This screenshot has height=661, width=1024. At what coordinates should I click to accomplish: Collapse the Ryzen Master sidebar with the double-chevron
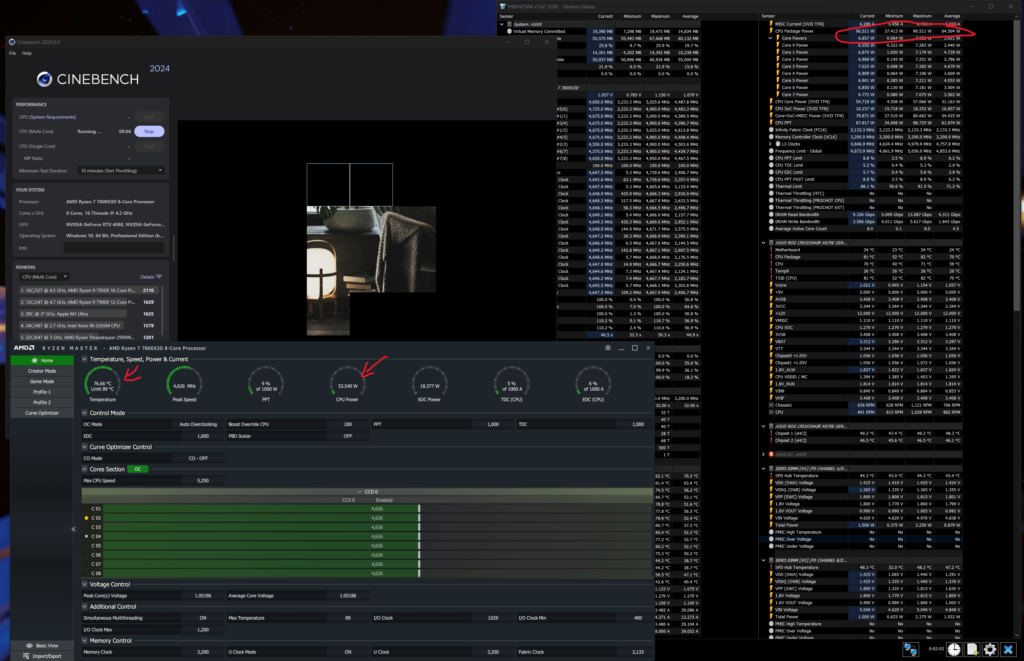pyautogui.click(x=73, y=529)
